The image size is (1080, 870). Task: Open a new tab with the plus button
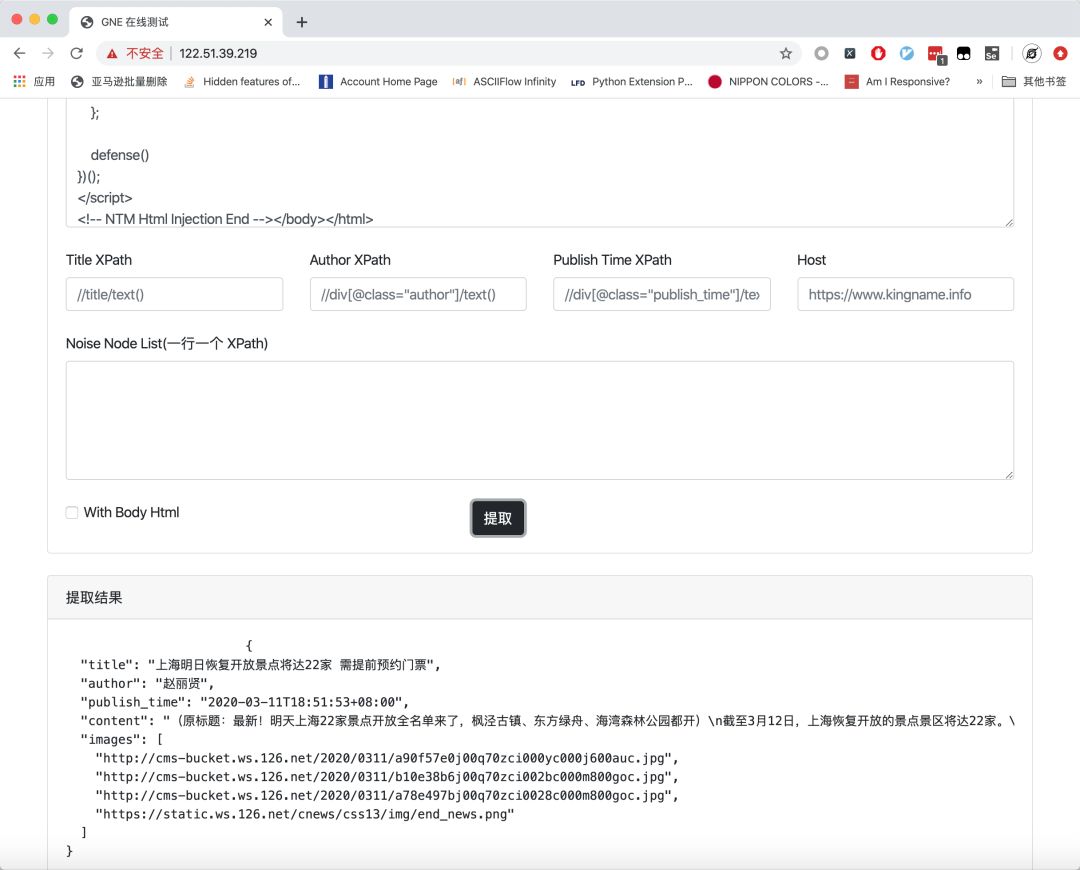302,22
